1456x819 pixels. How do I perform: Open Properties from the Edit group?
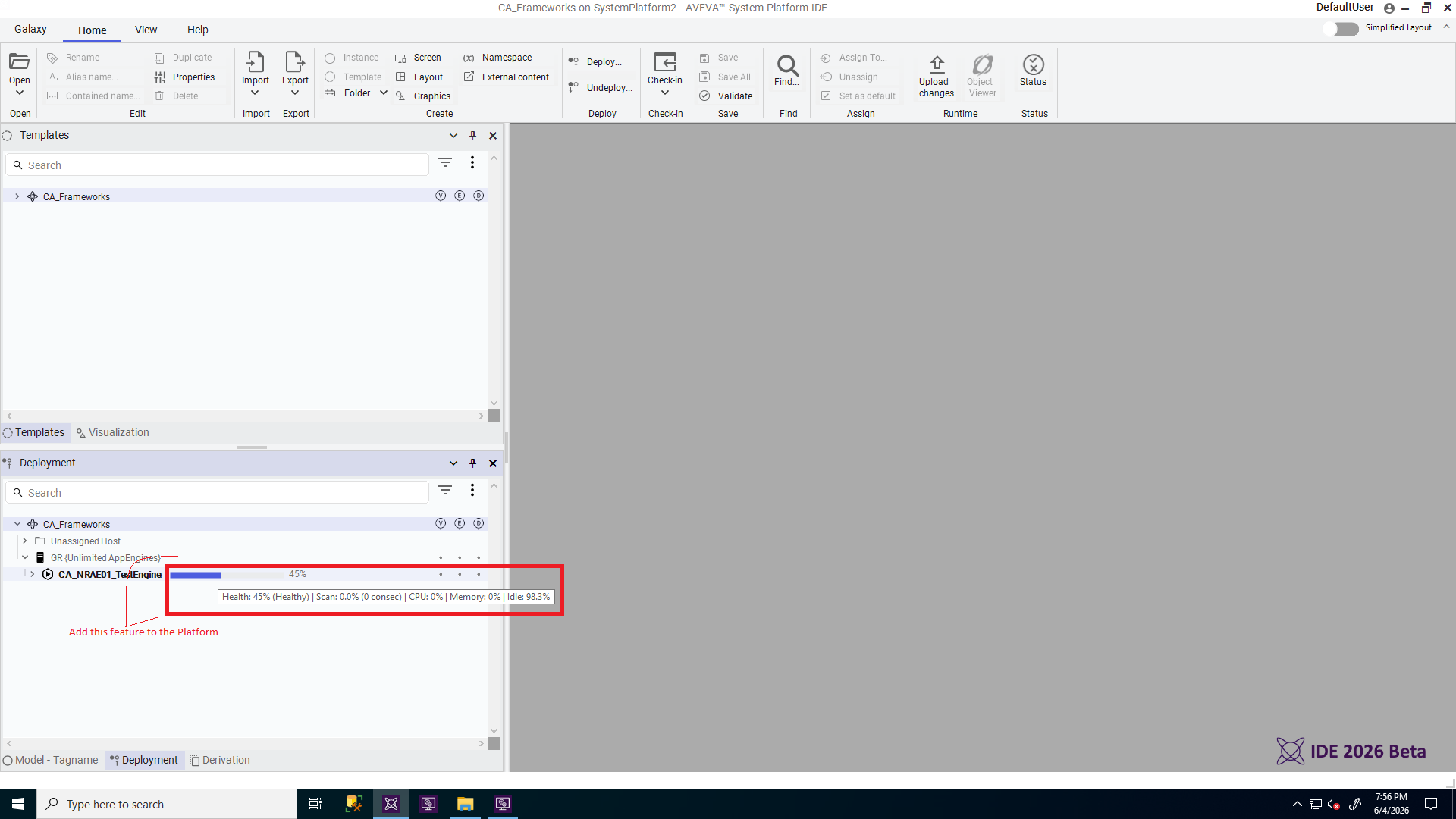188,77
